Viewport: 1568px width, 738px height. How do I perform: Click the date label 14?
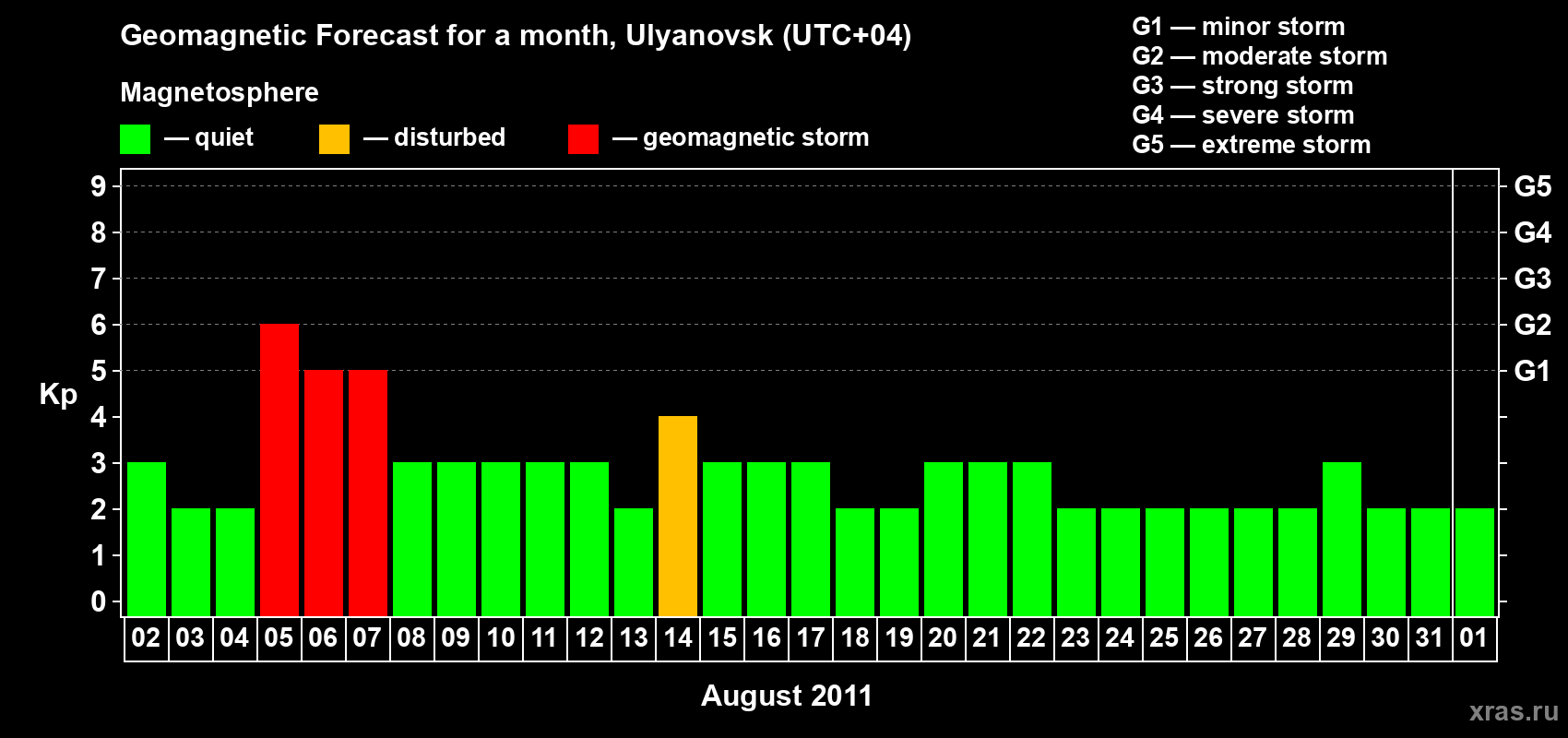click(x=678, y=637)
